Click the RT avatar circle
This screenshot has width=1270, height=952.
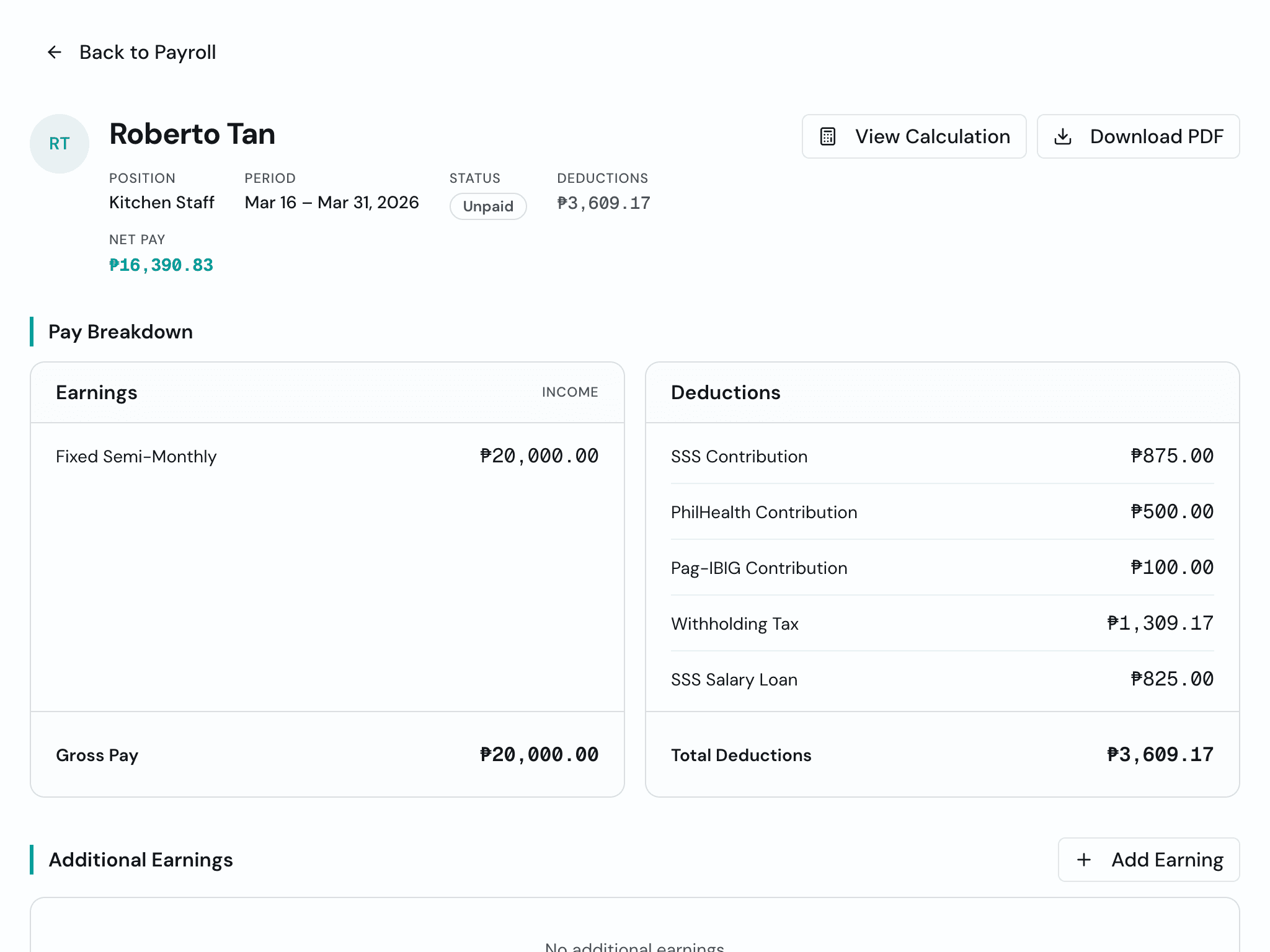pyautogui.click(x=60, y=144)
